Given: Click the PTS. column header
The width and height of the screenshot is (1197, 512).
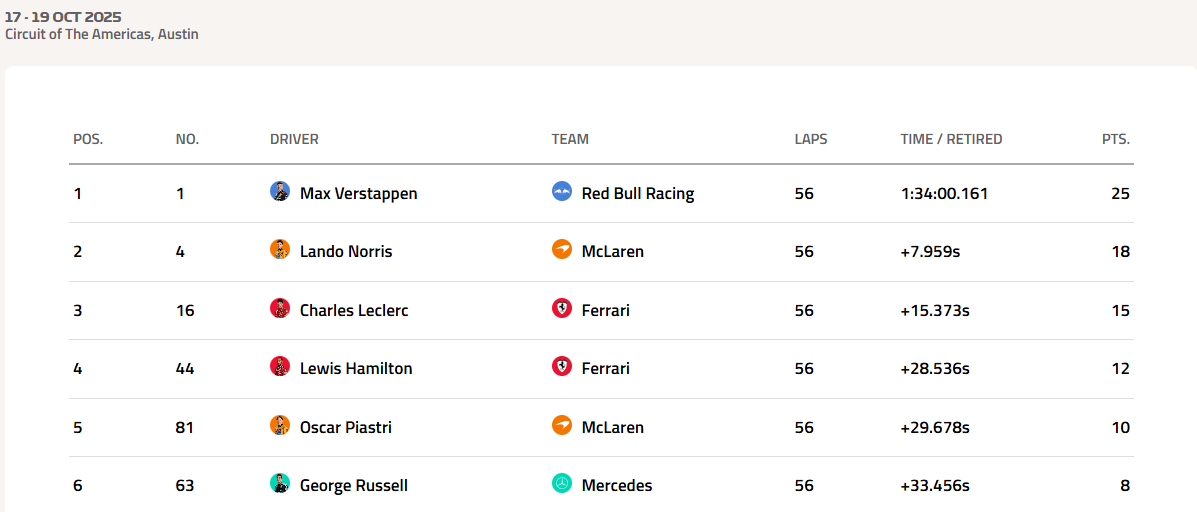Looking at the screenshot, I should point(1115,139).
